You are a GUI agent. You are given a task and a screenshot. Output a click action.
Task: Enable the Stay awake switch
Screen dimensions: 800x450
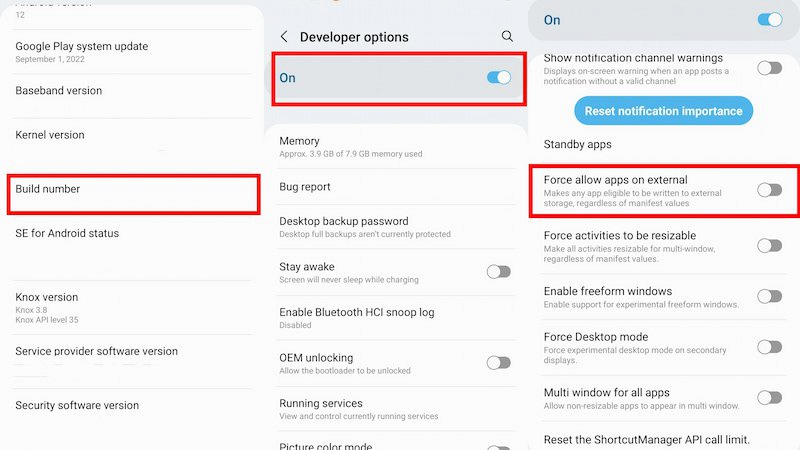[x=498, y=272]
